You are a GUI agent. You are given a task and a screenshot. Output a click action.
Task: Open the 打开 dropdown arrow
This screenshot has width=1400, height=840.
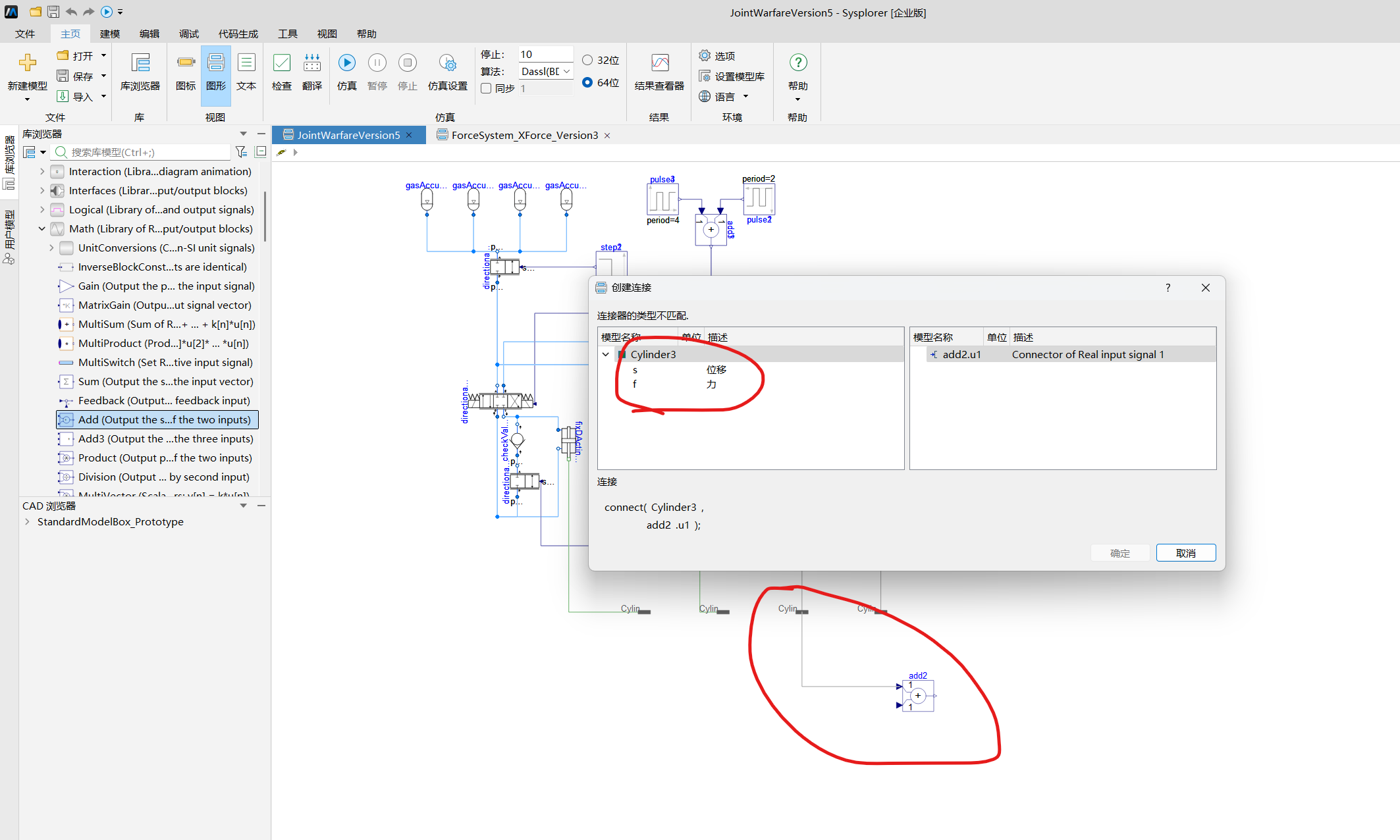pyautogui.click(x=103, y=56)
